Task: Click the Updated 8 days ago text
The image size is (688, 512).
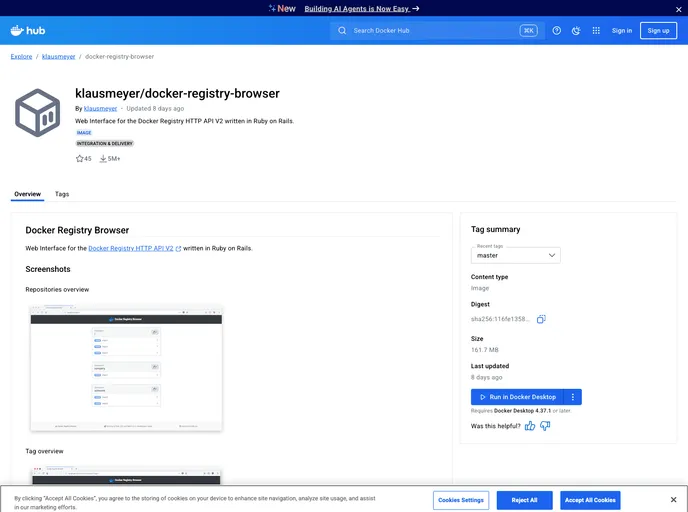Action: (x=155, y=108)
